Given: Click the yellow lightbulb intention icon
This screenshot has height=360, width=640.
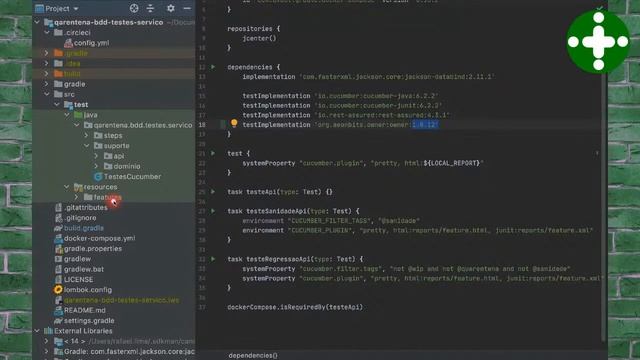Looking at the screenshot, I should click(234, 123).
